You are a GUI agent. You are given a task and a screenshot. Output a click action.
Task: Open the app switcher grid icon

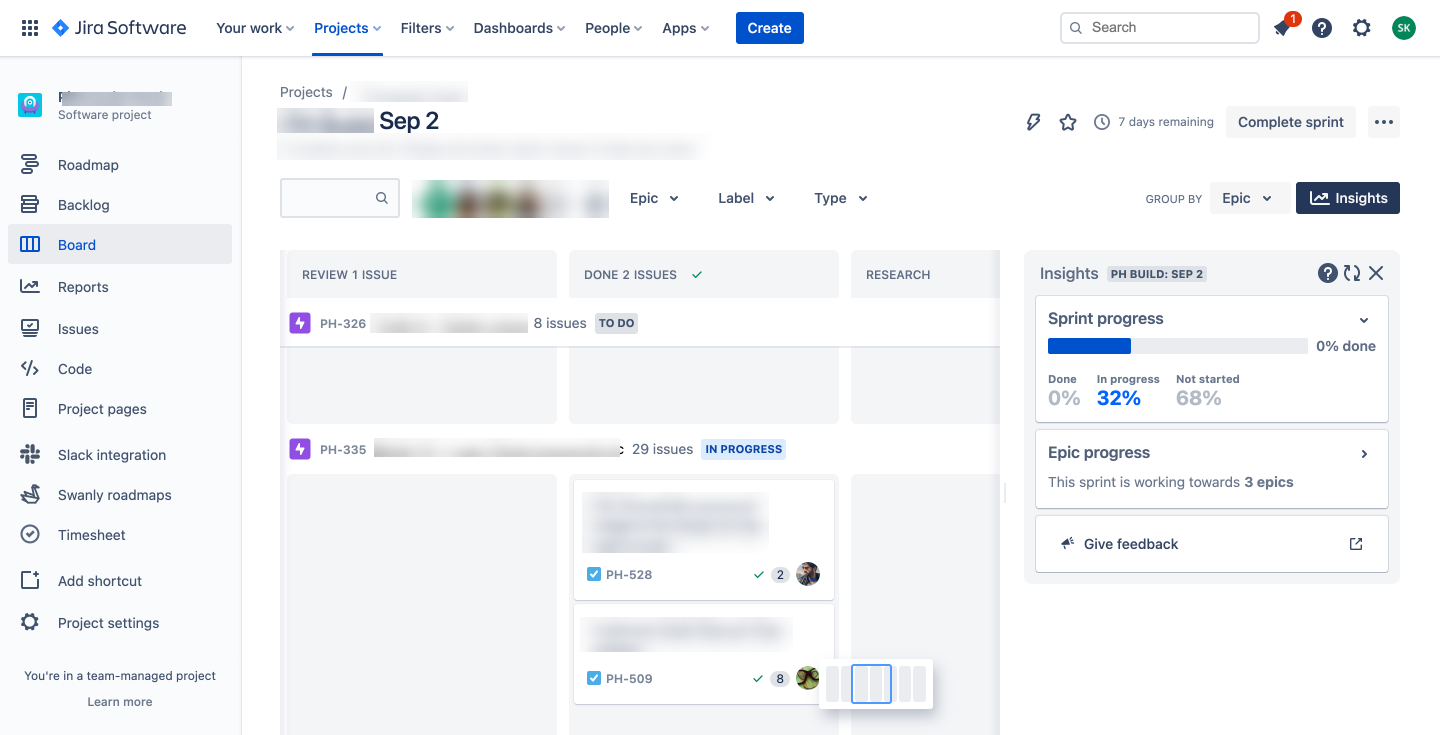(x=30, y=28)
